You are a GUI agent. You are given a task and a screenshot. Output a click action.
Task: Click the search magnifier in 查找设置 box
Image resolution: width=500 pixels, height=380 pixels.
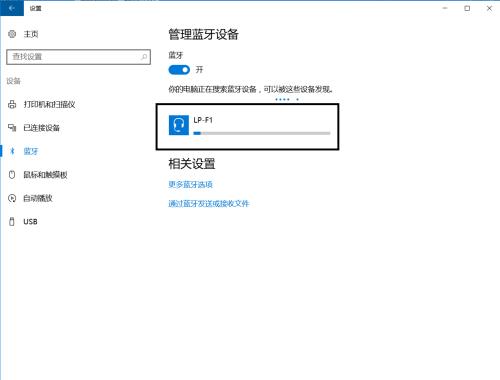coord(144,57)
